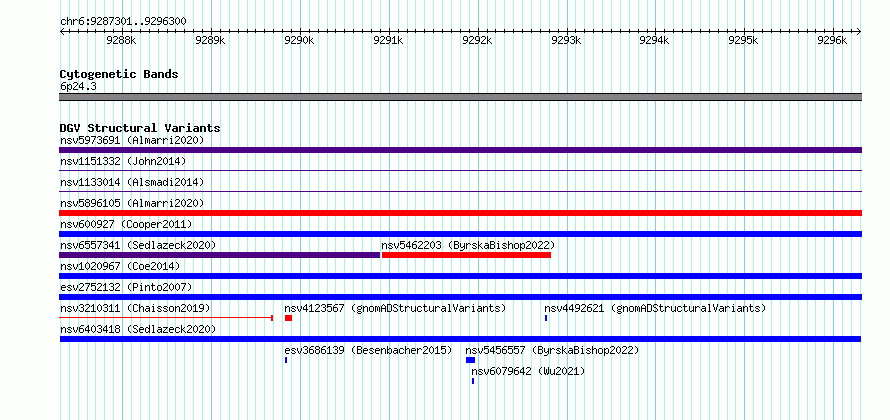Click the 9296k ruler position
This screenshot has width=890, height=420.
[832, 40]
